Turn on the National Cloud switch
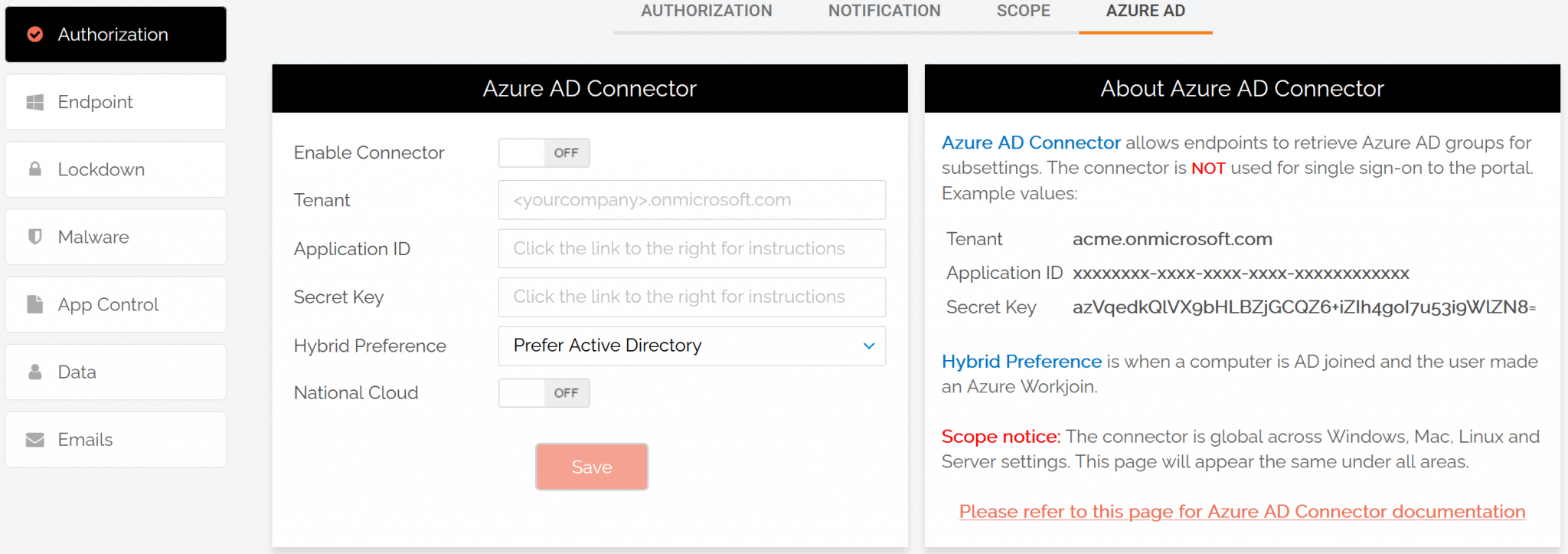This screenshot has height=554, width=1568. [544, 392]
